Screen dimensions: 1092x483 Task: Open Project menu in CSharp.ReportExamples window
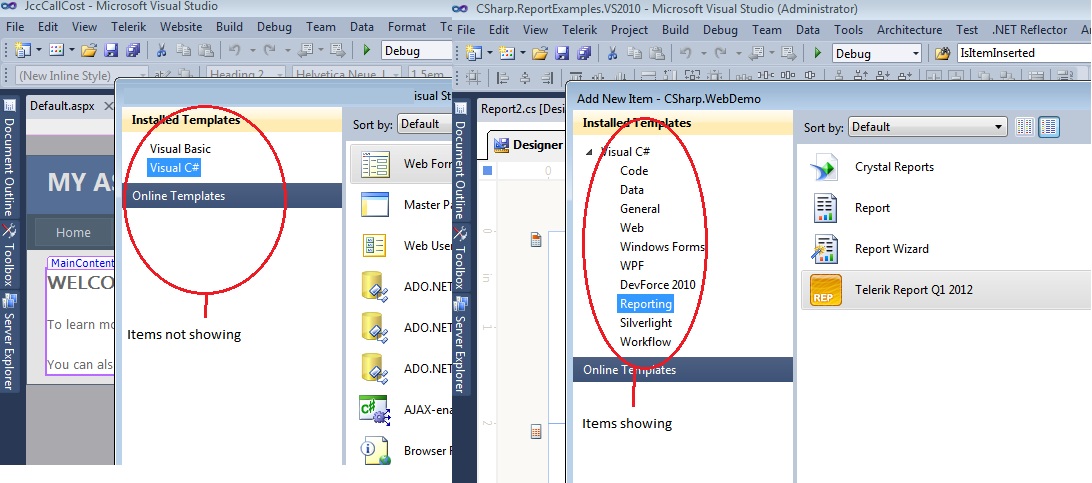click(630, 30)
